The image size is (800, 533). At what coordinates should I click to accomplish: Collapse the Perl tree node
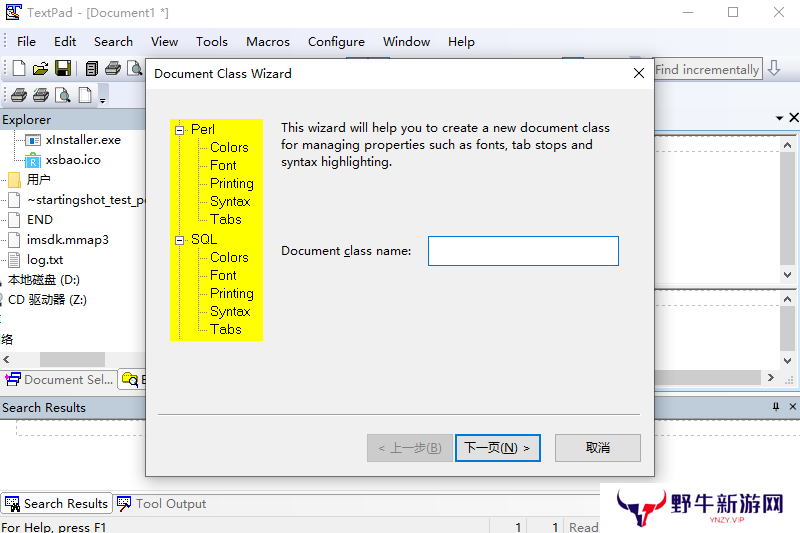coord(179,130)
